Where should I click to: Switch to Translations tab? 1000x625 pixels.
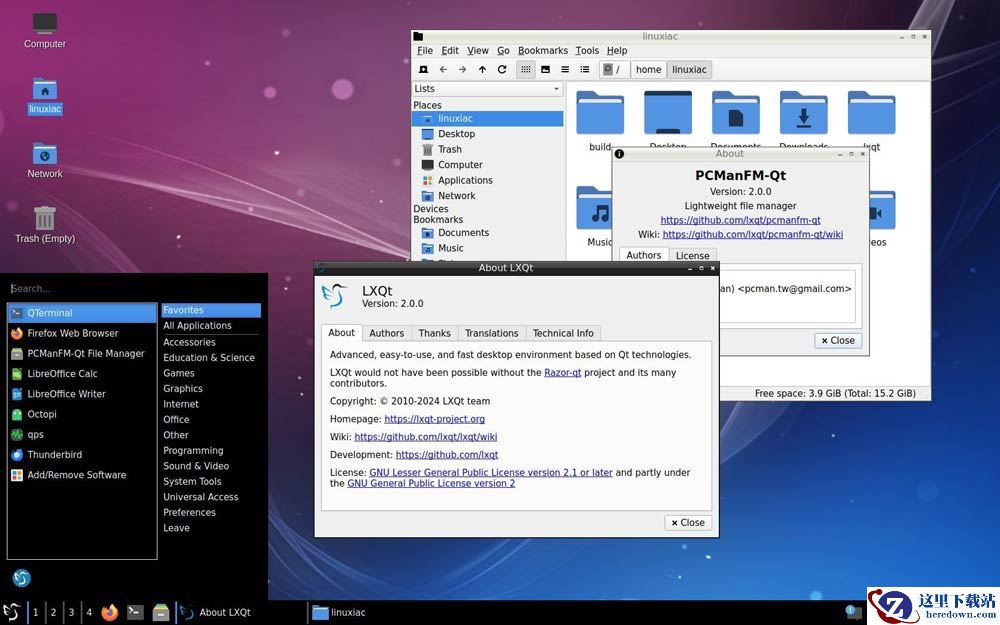point(491,333)
